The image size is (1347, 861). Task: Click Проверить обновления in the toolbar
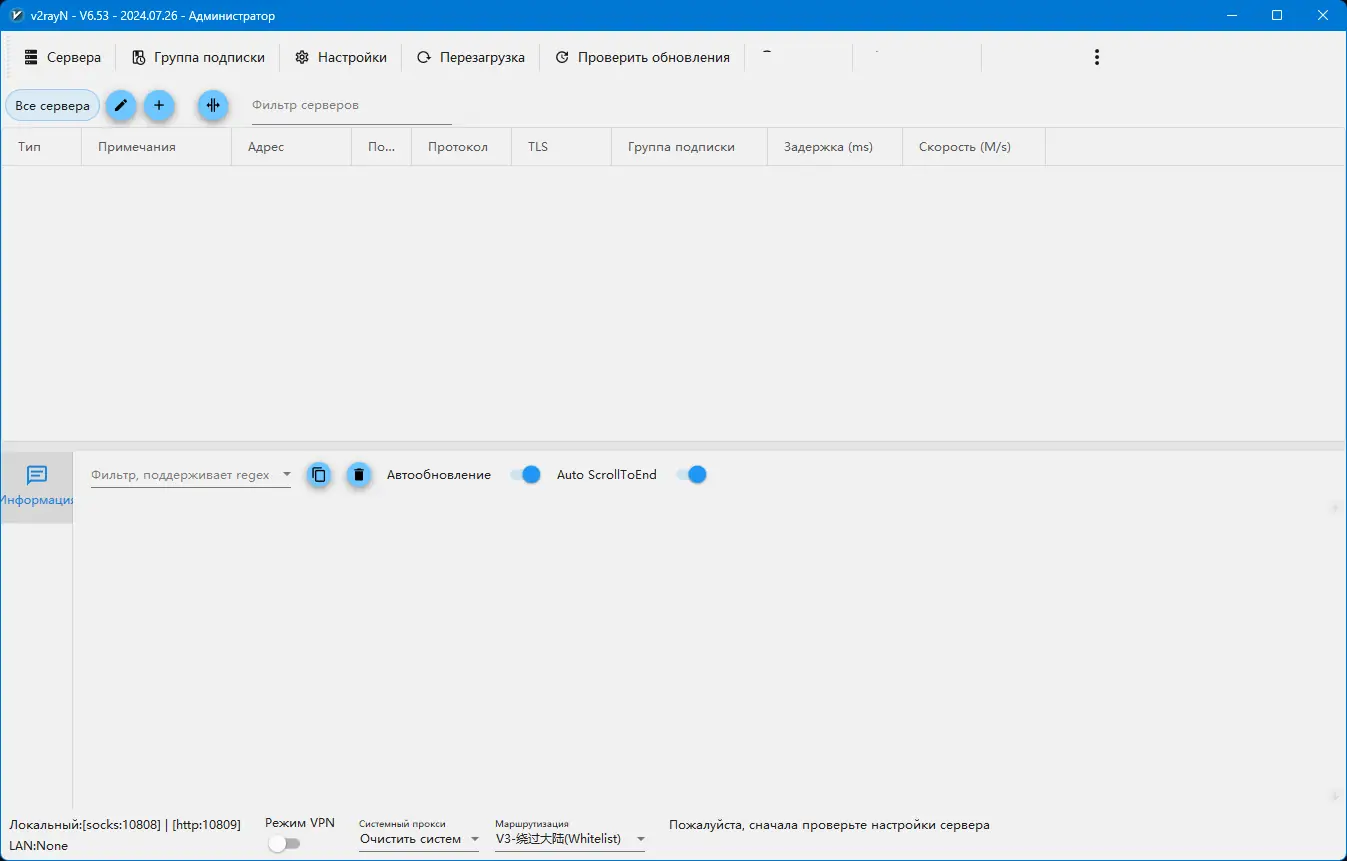pyautogui.click(x=643, y=57)
